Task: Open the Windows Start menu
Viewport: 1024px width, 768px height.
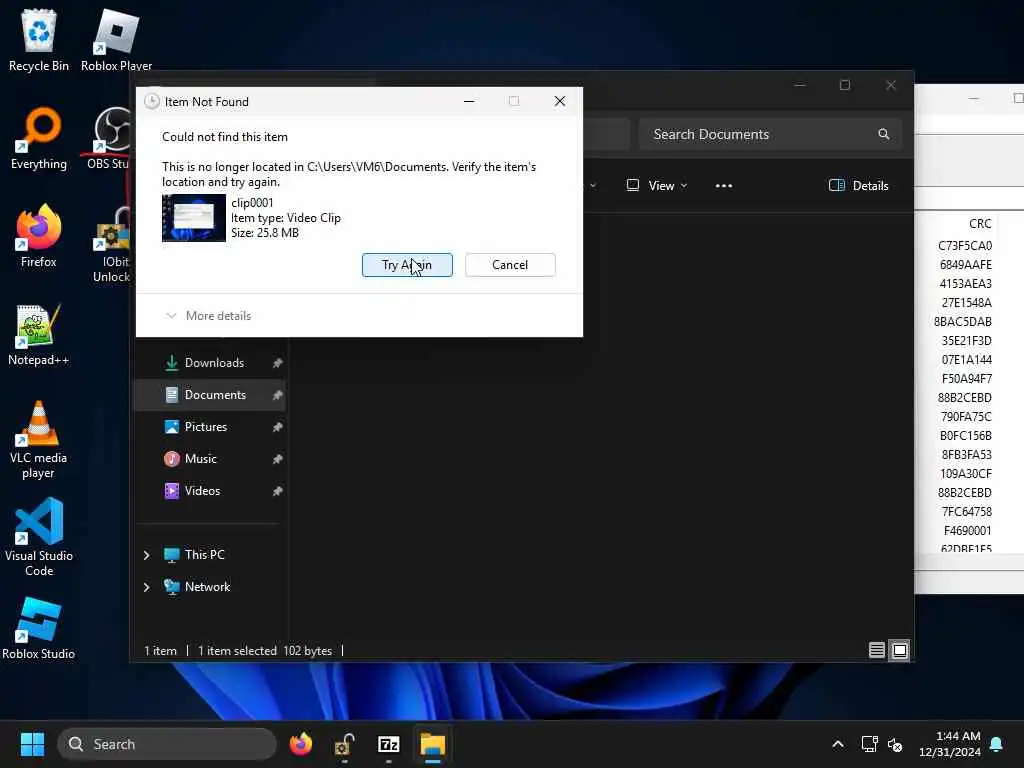Action: 32,744
